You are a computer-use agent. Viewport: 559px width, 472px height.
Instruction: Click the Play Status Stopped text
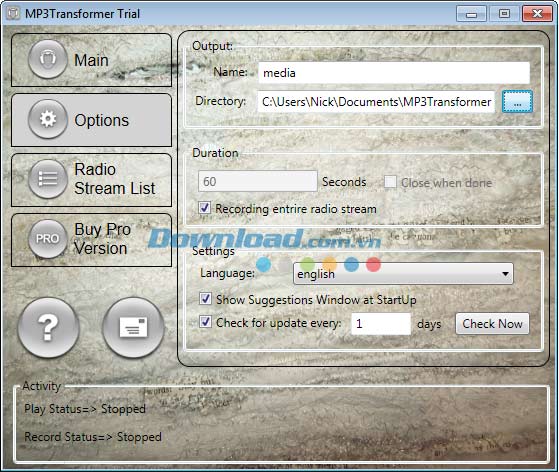[x=85, y=409]
